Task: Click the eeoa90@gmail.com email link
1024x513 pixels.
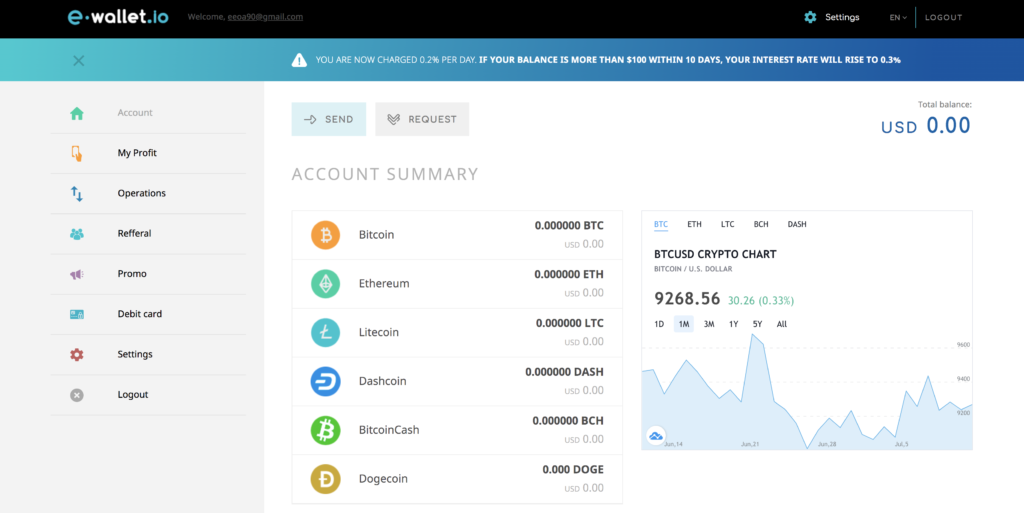Action: click(x=265, y=17)
